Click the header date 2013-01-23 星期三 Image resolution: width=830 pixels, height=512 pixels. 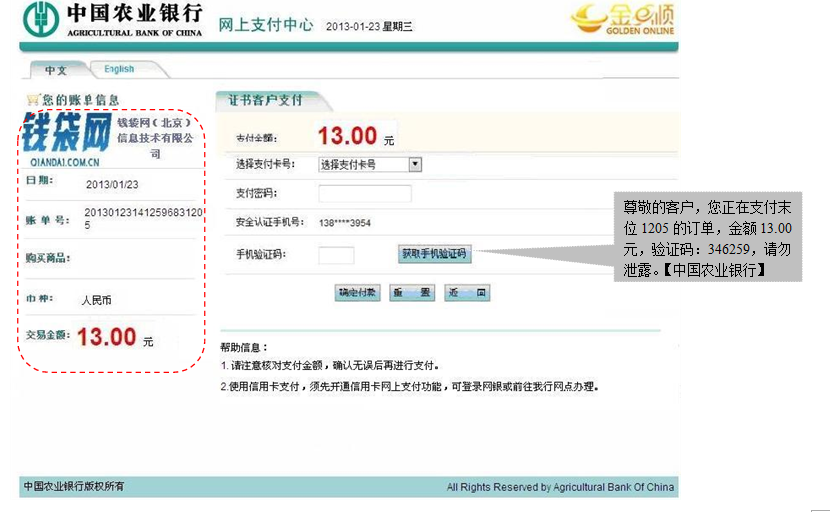tap(369, 26)
